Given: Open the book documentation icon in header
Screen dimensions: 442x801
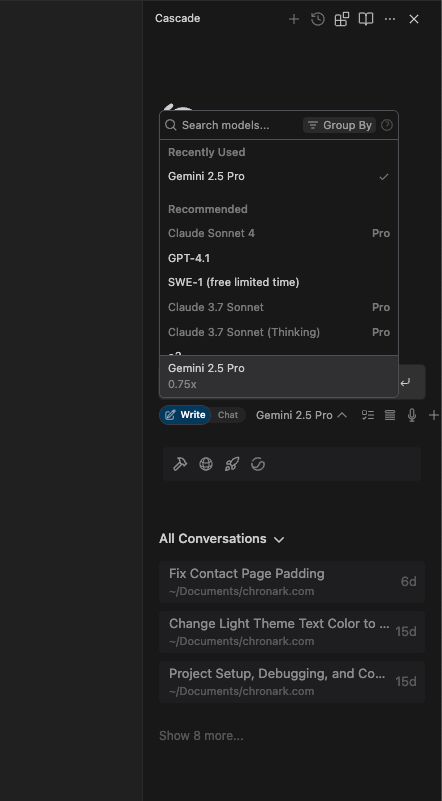Looking at the screenshot, I should pyautogui.click(x=366, y=19).
